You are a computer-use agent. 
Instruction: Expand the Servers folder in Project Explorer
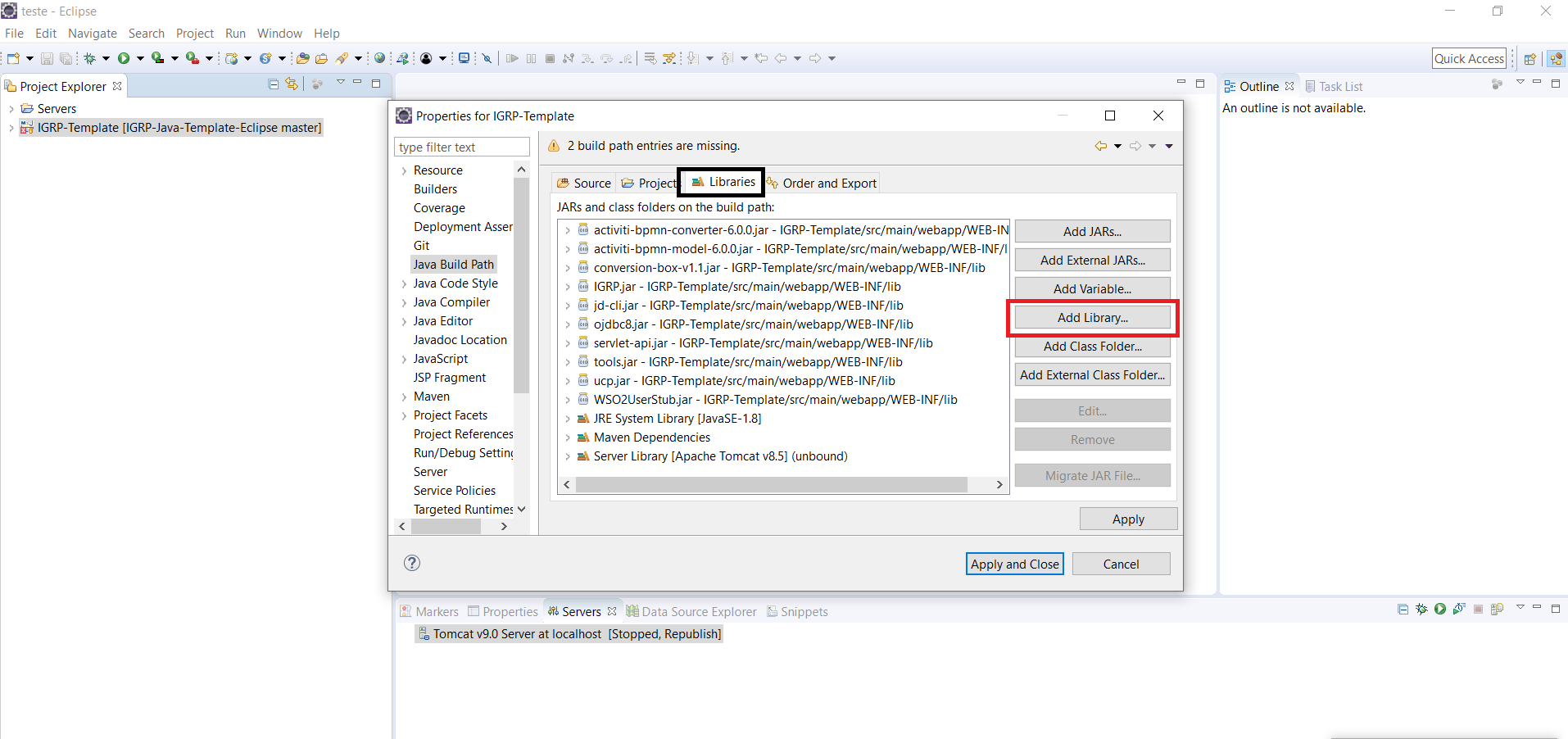(11, 109)
